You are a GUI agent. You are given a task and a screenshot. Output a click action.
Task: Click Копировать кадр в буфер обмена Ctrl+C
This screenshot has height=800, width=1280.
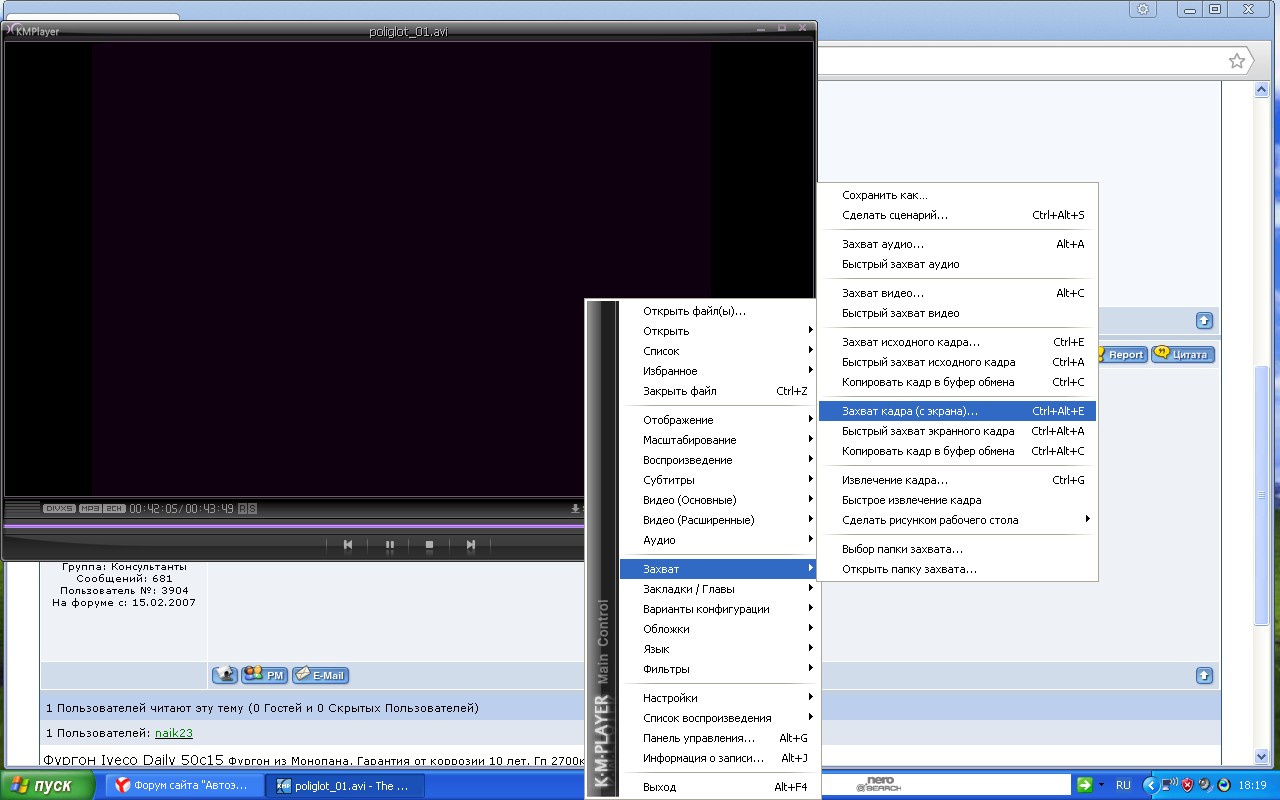958,382
